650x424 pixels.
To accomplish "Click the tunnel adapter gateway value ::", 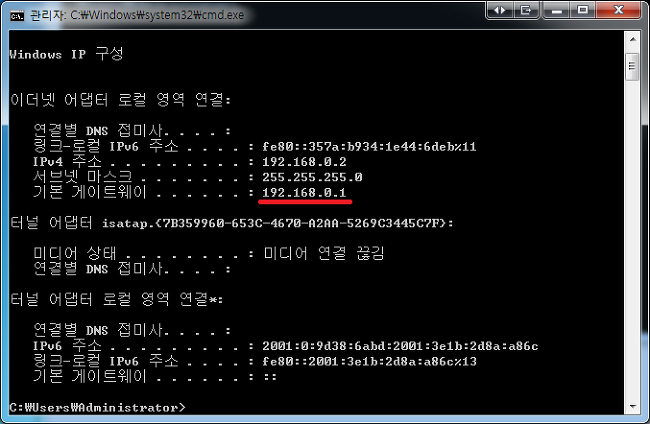I will coord(270,377).
